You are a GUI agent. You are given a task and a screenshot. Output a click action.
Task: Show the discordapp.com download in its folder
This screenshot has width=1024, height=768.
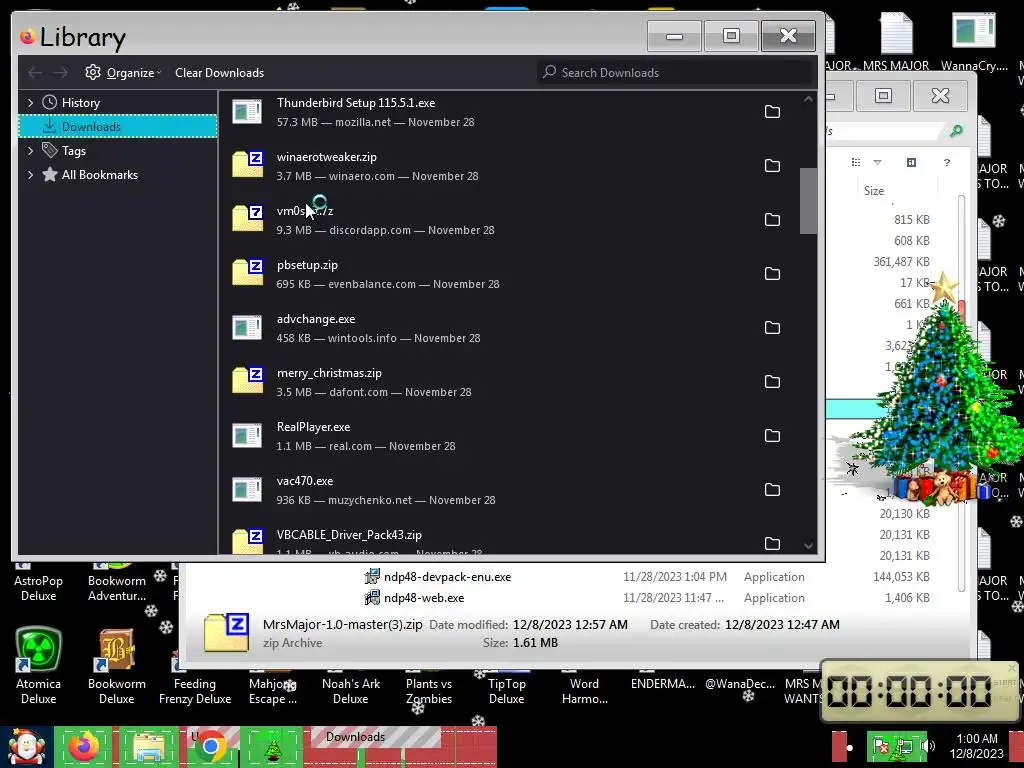pos(772,219)
